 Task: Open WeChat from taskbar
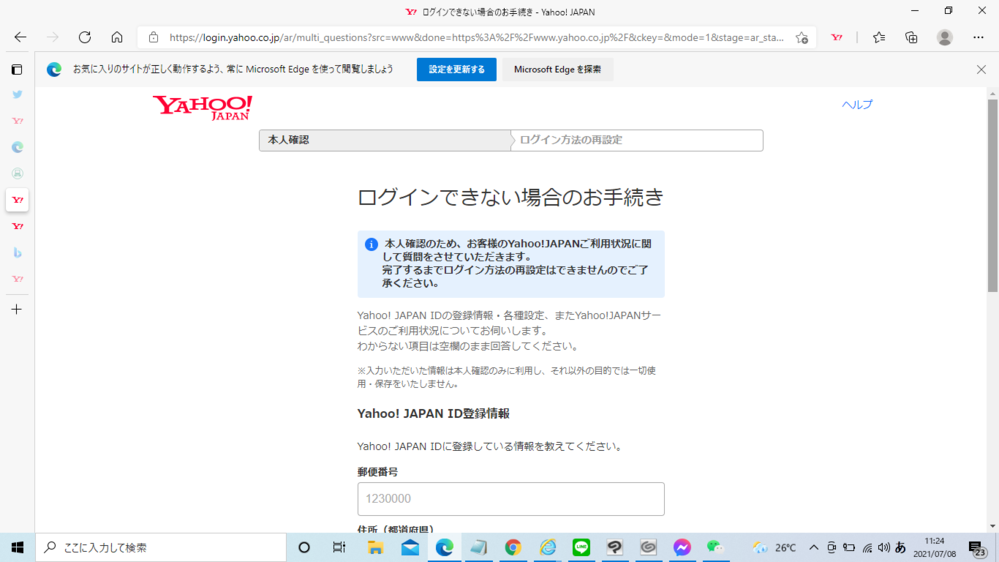click(x=715, y=547)
